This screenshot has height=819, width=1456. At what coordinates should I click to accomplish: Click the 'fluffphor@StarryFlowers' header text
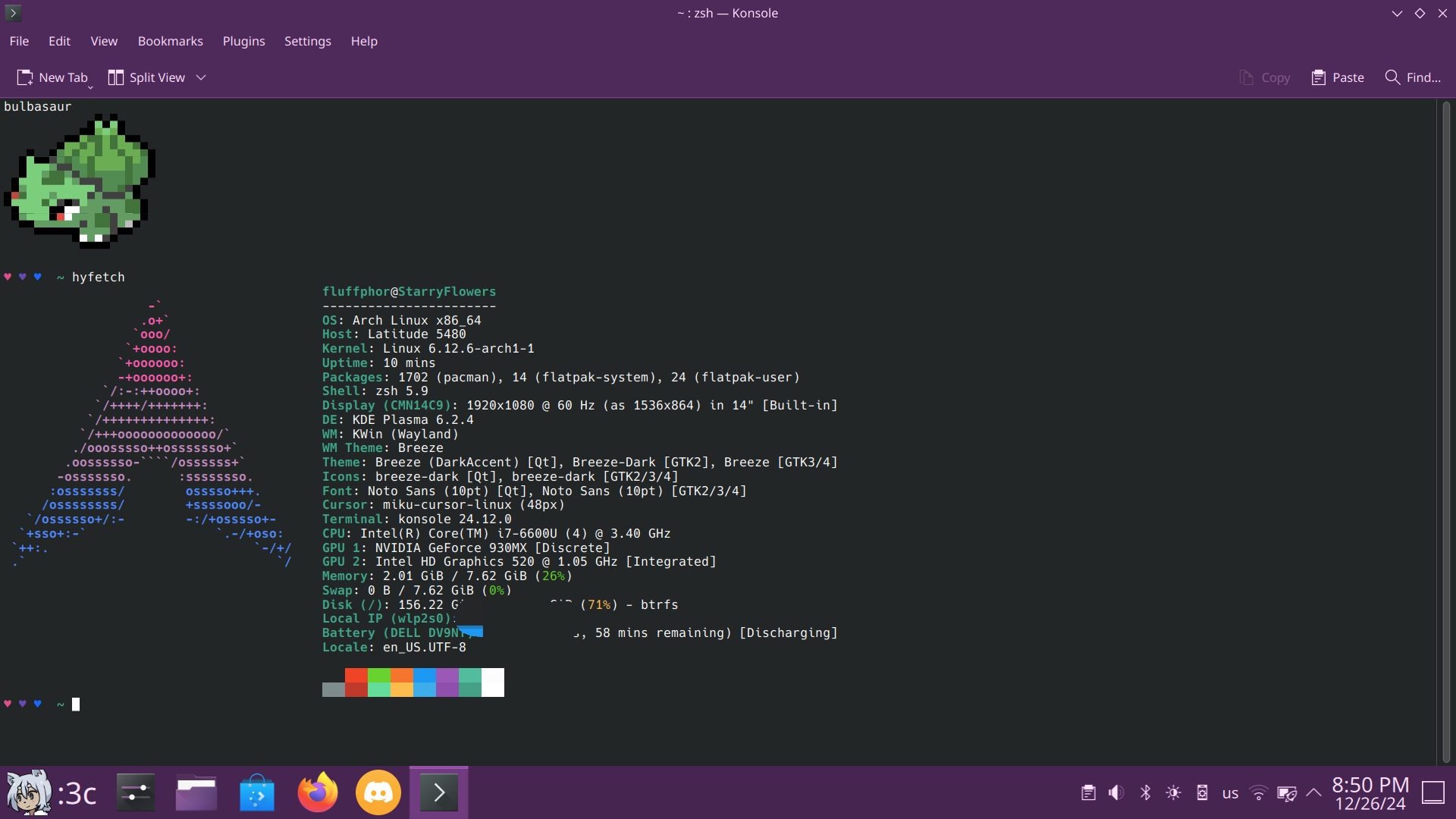(409, 292)
